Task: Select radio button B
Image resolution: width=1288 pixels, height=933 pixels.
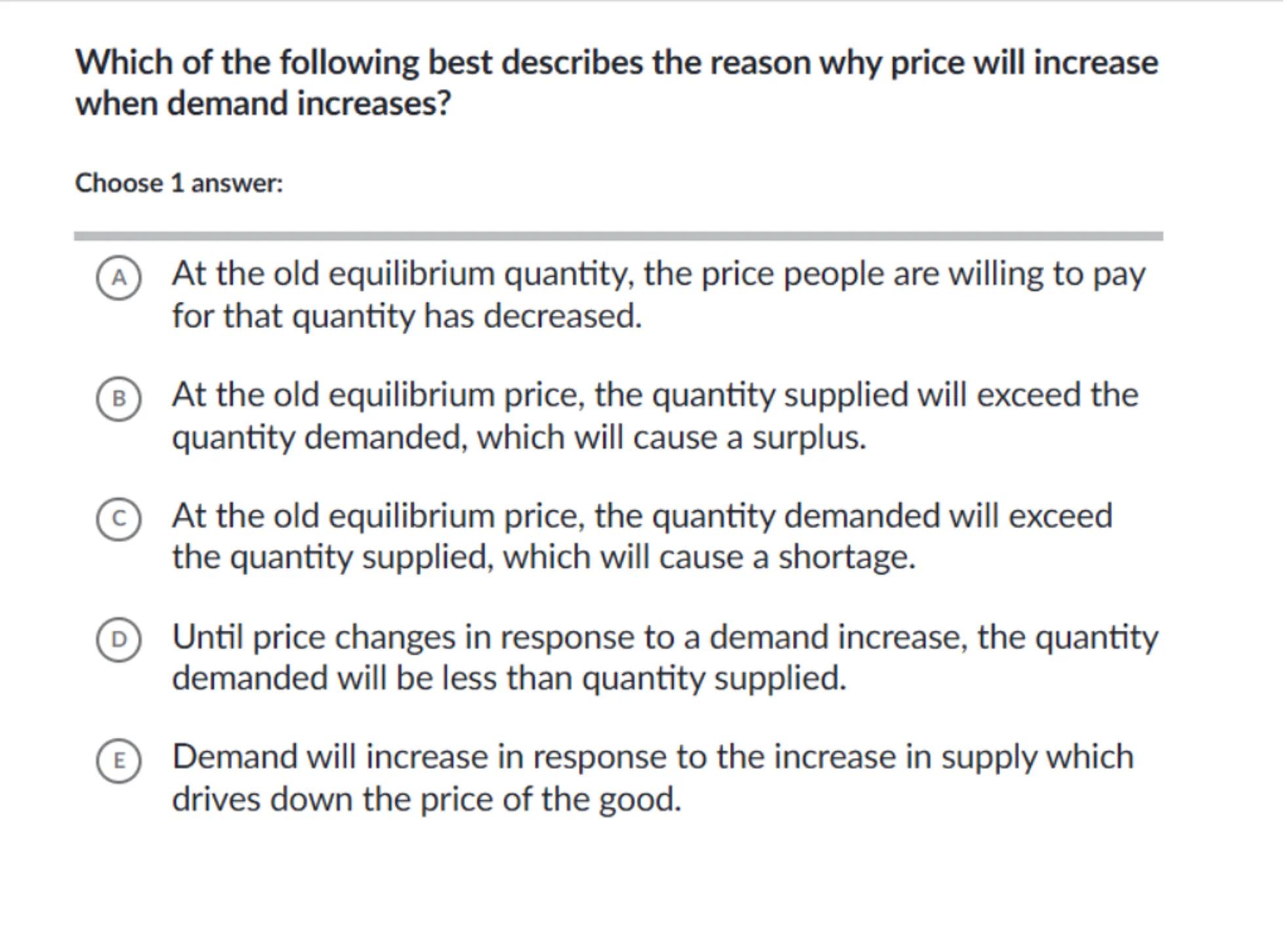Action: [119, 399]
